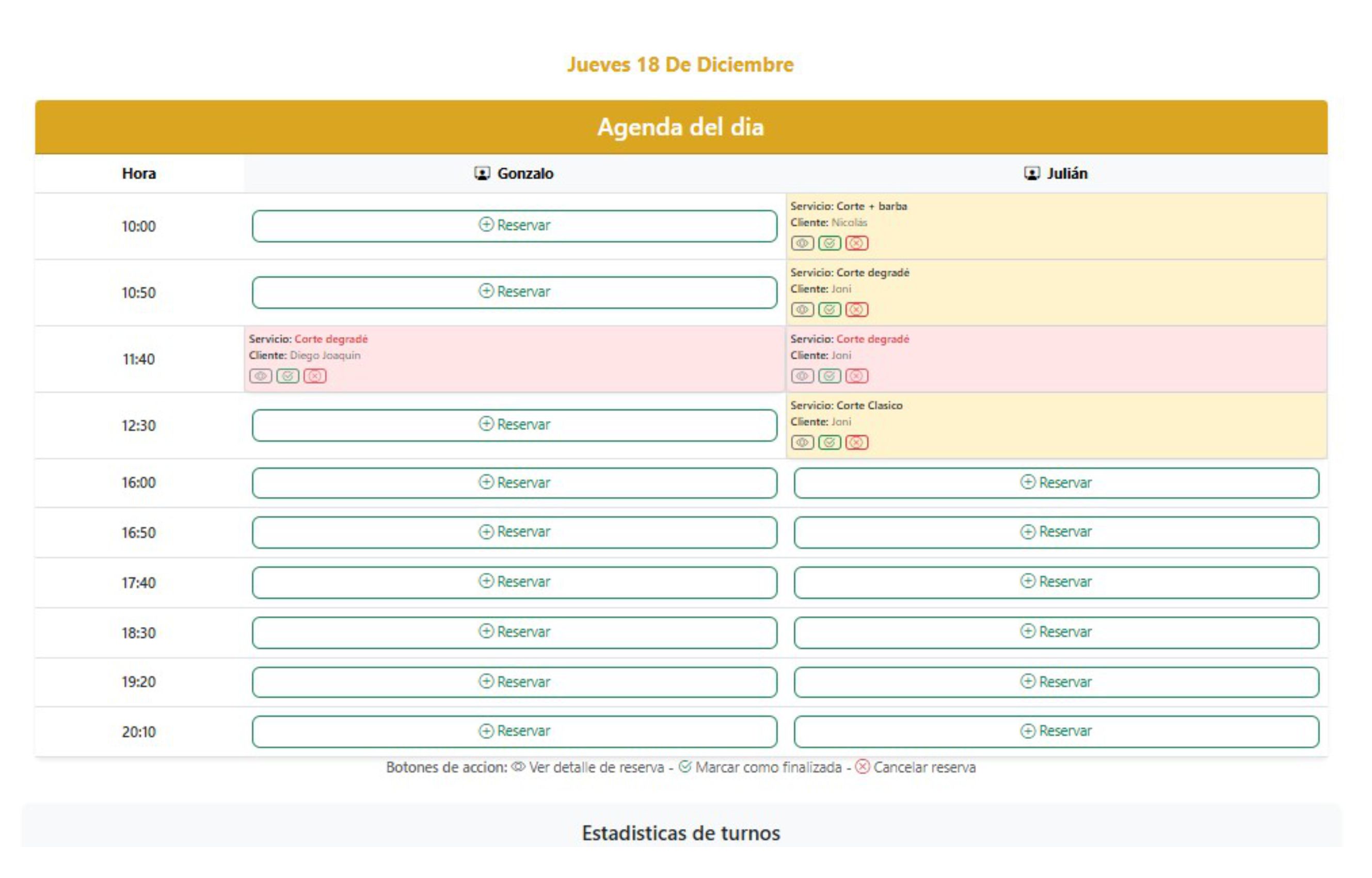This screenshot has width=1372, height=878.
Task: Mark Diego Joaquin reservation as finished
Action: click(288, 377)
